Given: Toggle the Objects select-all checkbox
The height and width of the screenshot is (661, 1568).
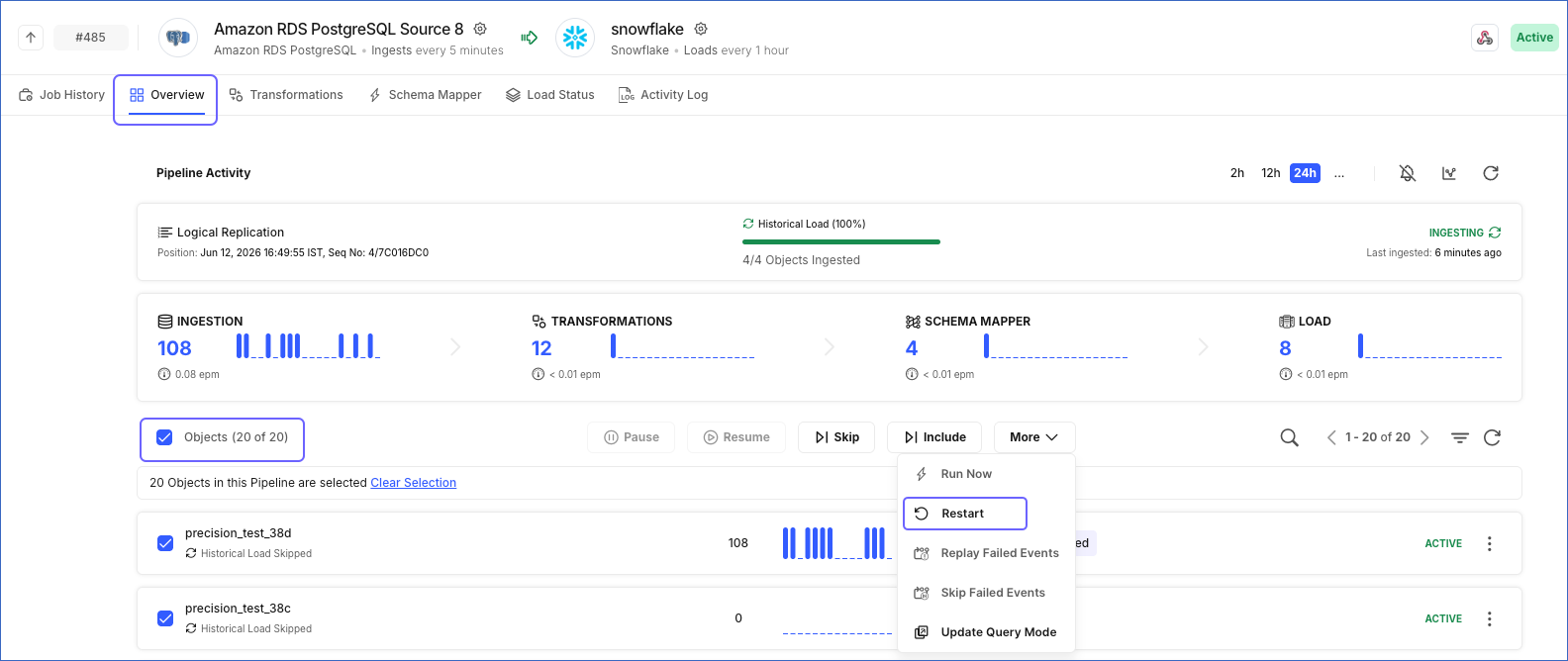Looking at the screenshot, I should coord(165,437).
